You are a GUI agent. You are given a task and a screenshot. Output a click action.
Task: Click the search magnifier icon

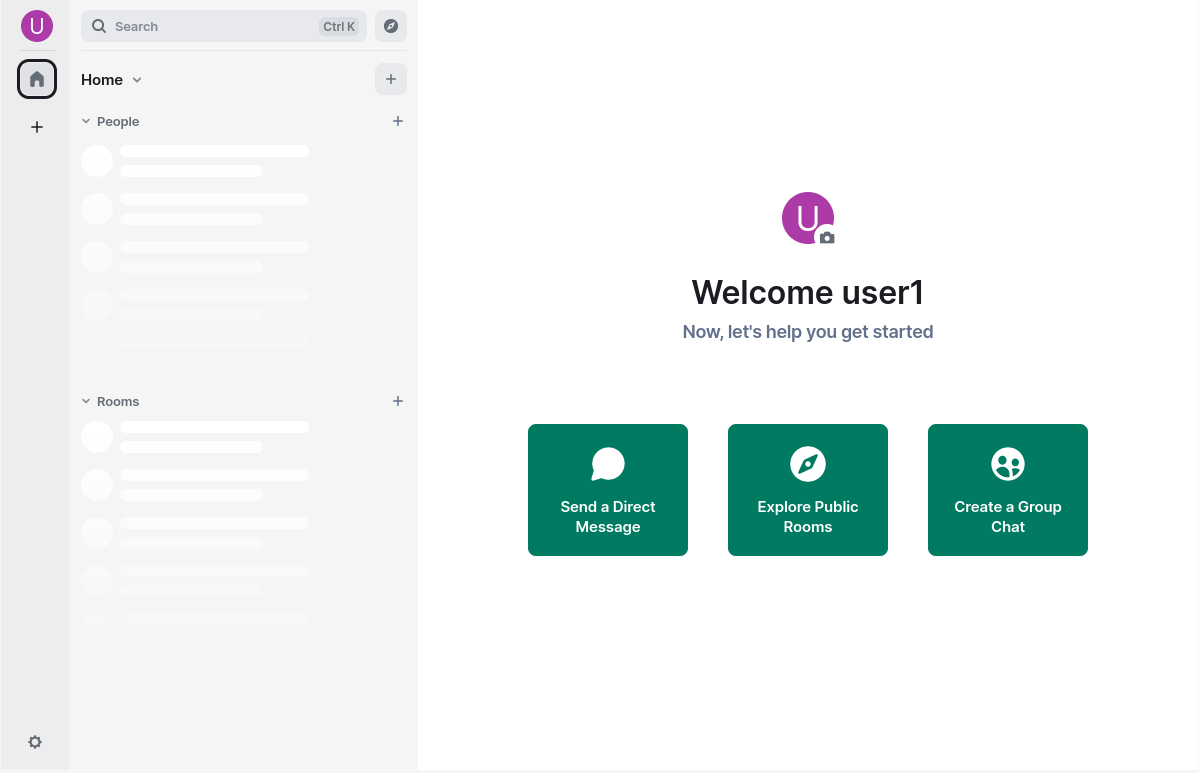99,26
